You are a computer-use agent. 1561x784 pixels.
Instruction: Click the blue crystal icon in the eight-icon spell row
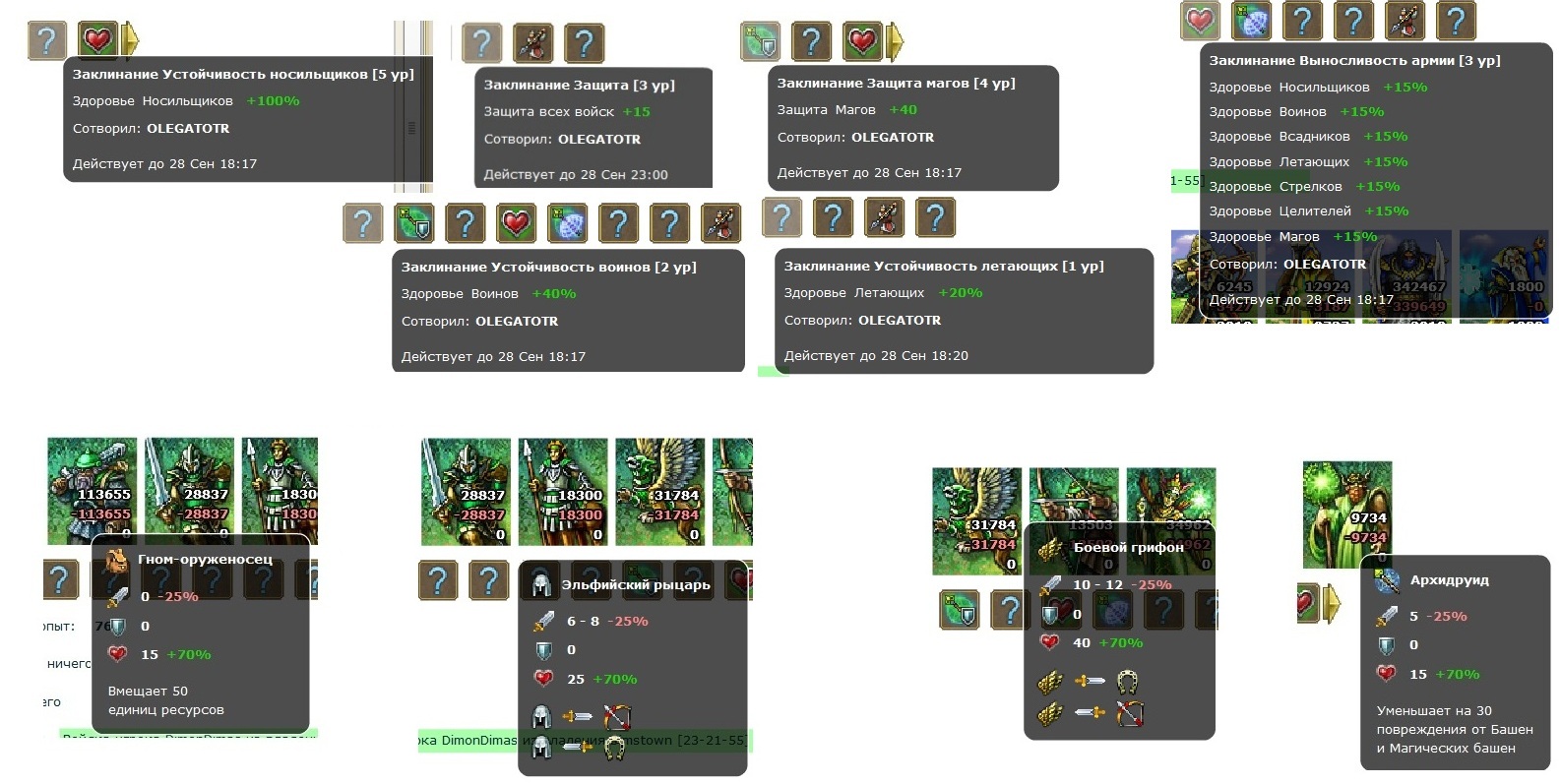pos(567,223)
